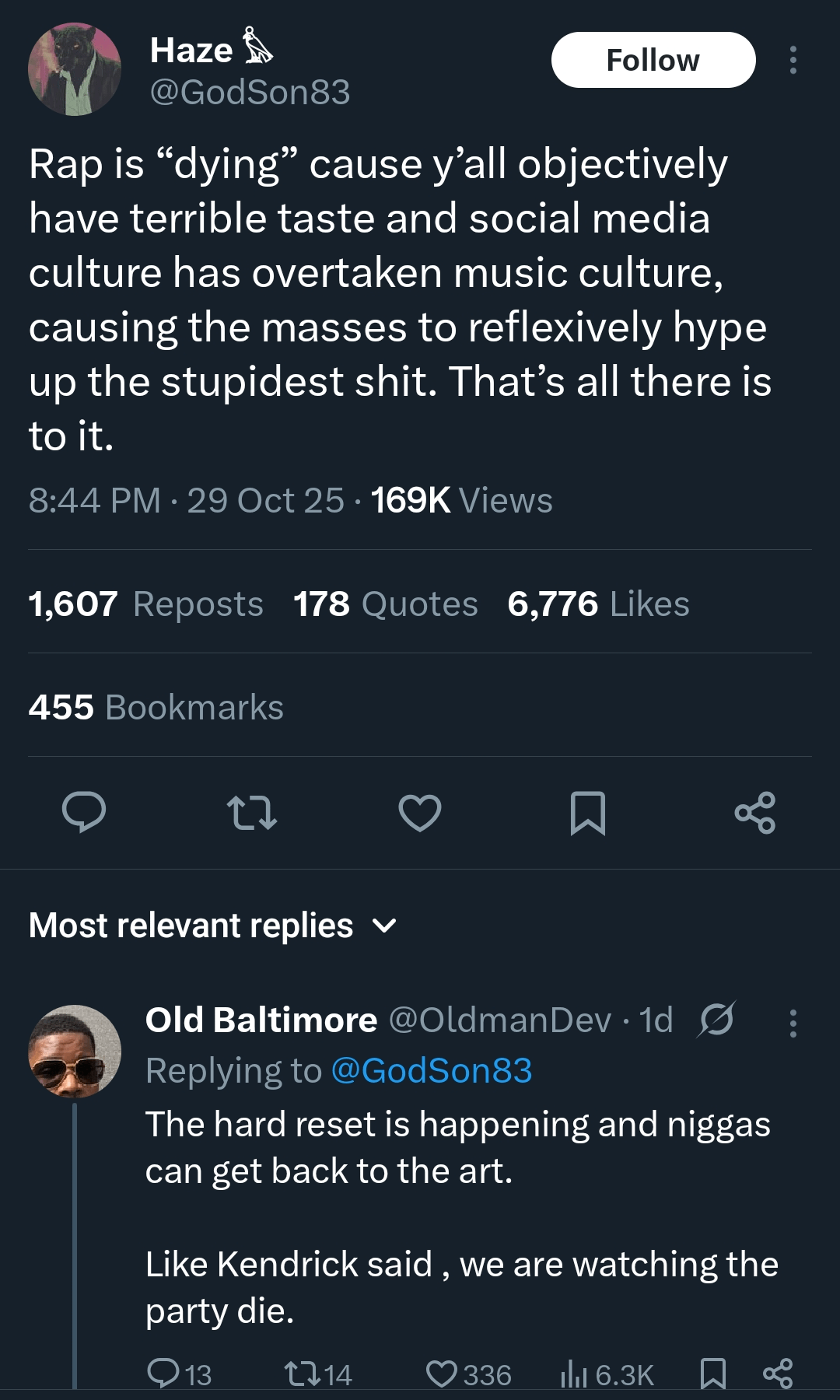840x1400 pixels.
Task: Bookmark Old Baltimore's reply
Action: coord(713,1374)
